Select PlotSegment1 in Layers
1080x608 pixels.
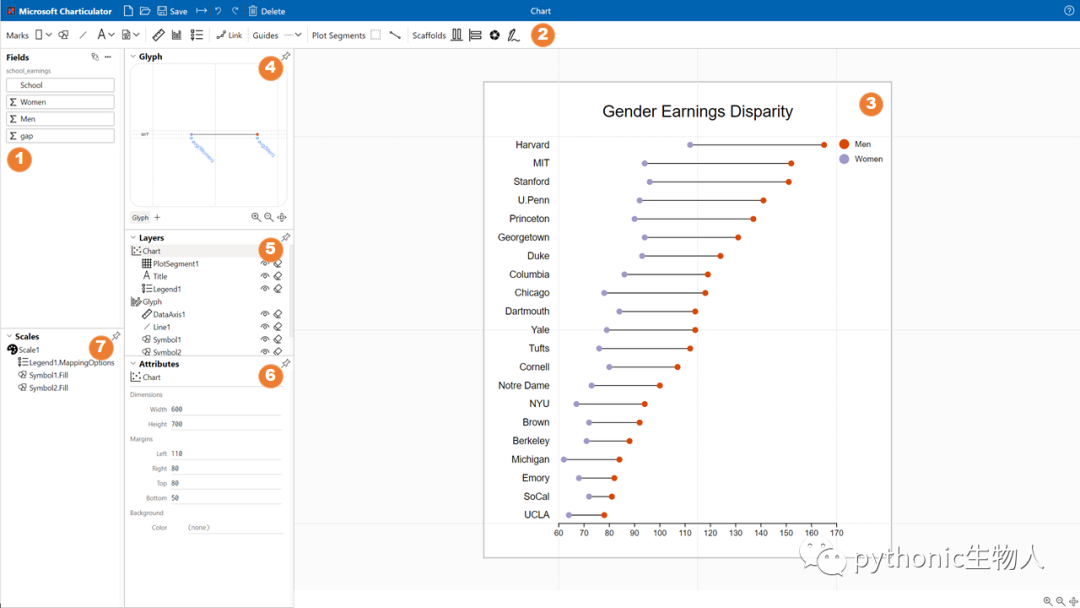pyautogui.click(x=175, y=264)
